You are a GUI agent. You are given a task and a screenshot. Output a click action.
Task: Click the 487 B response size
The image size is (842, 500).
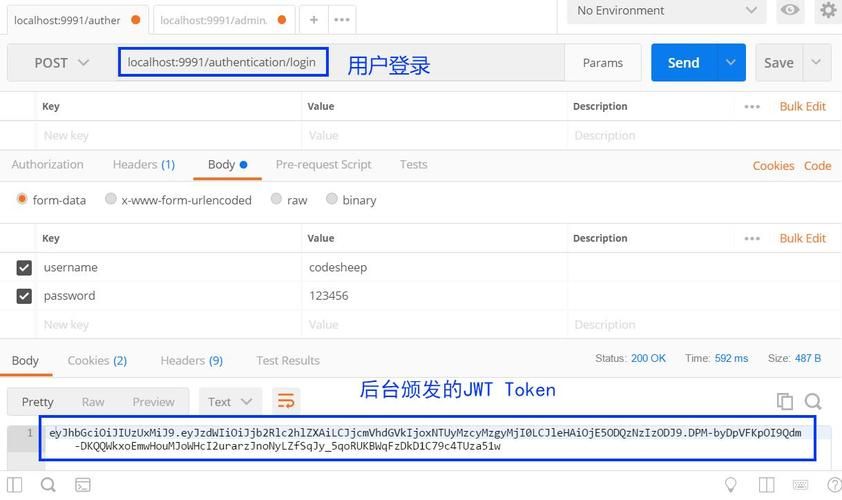(x=808, y=358)
